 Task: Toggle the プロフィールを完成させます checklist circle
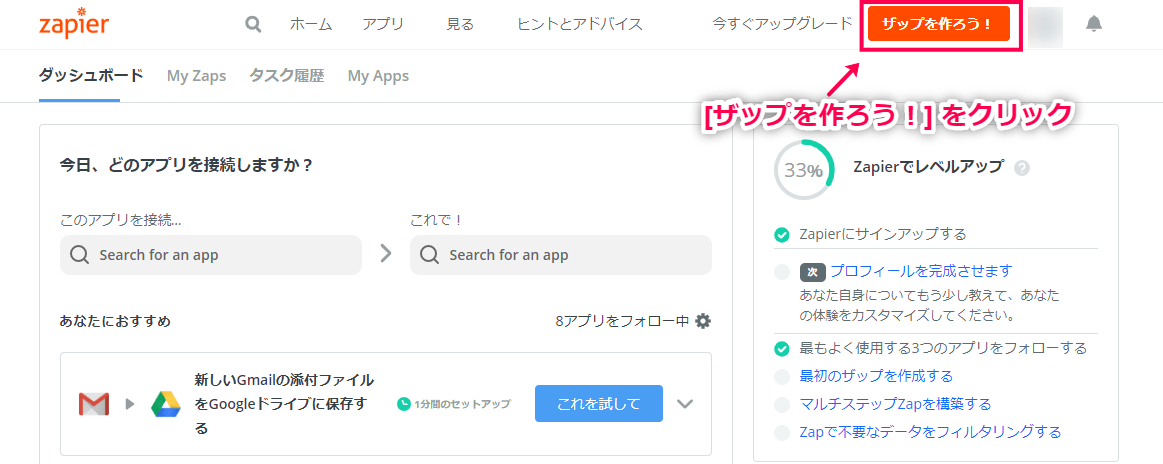point(781,272)
